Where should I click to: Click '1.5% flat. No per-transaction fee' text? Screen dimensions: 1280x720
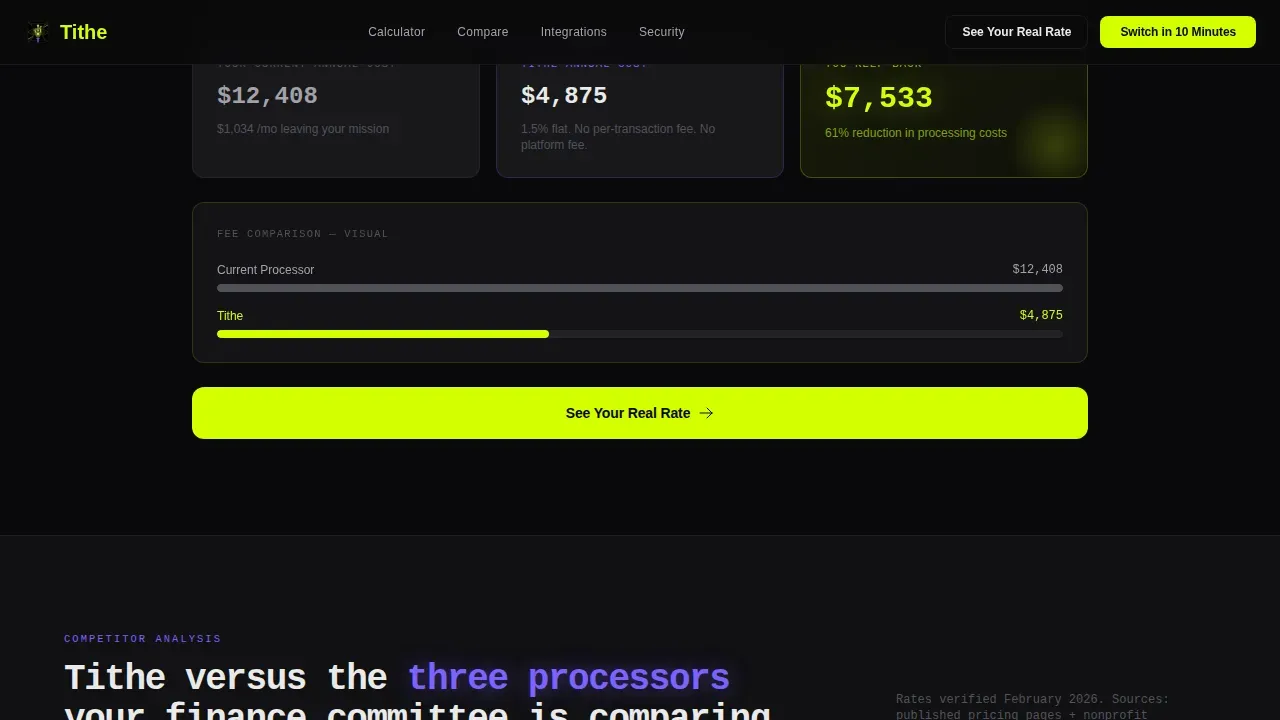click(618, 137)
